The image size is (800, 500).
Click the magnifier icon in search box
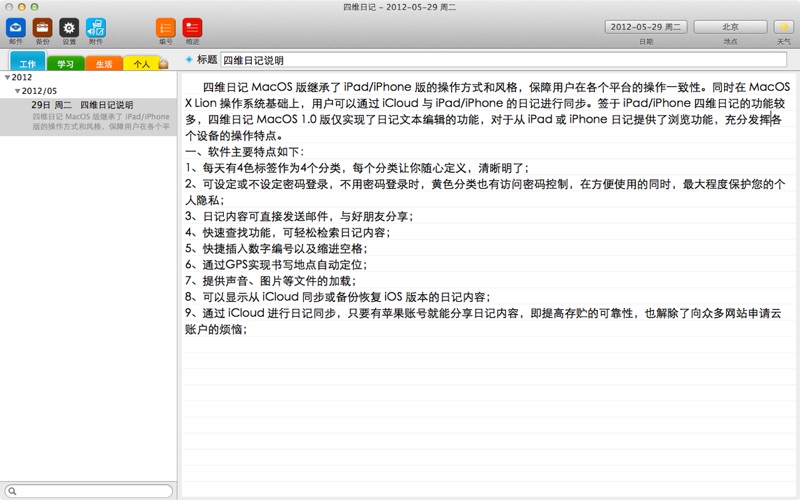12,491
